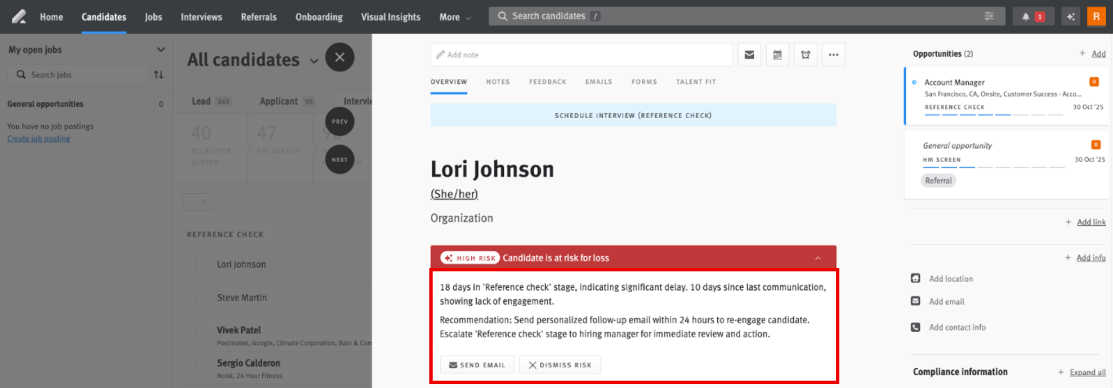The image size is (1113, 388).
Task: Open the Home nav item
Action: (51, 17)
